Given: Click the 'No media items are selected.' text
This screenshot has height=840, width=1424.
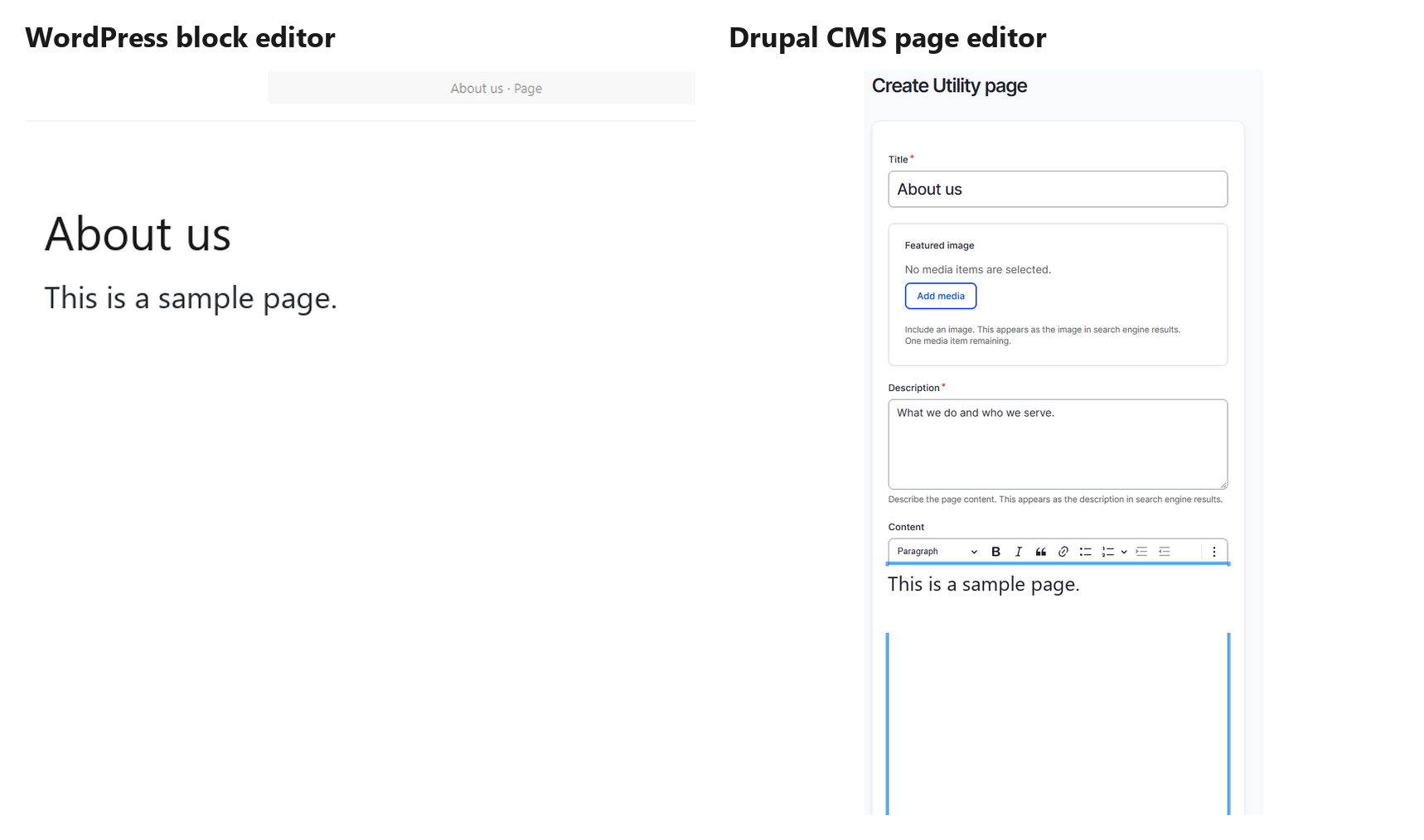Looking at the screenshot, I should click(x=978, y=270).
